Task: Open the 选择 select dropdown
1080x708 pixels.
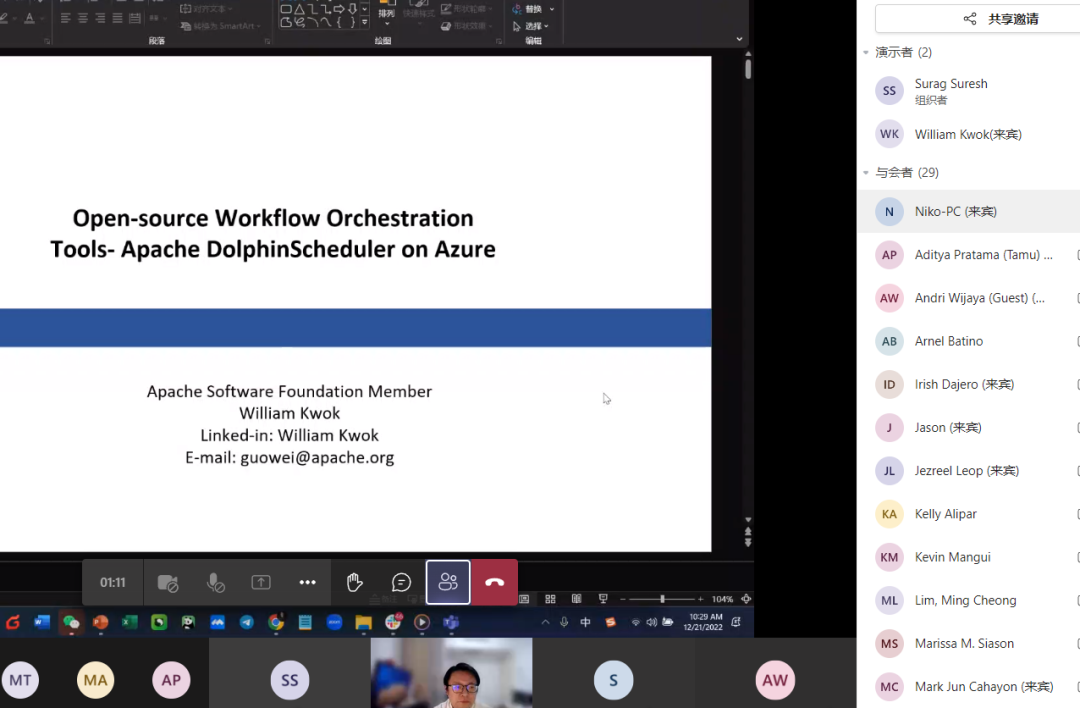Action: tap(531, 26)
